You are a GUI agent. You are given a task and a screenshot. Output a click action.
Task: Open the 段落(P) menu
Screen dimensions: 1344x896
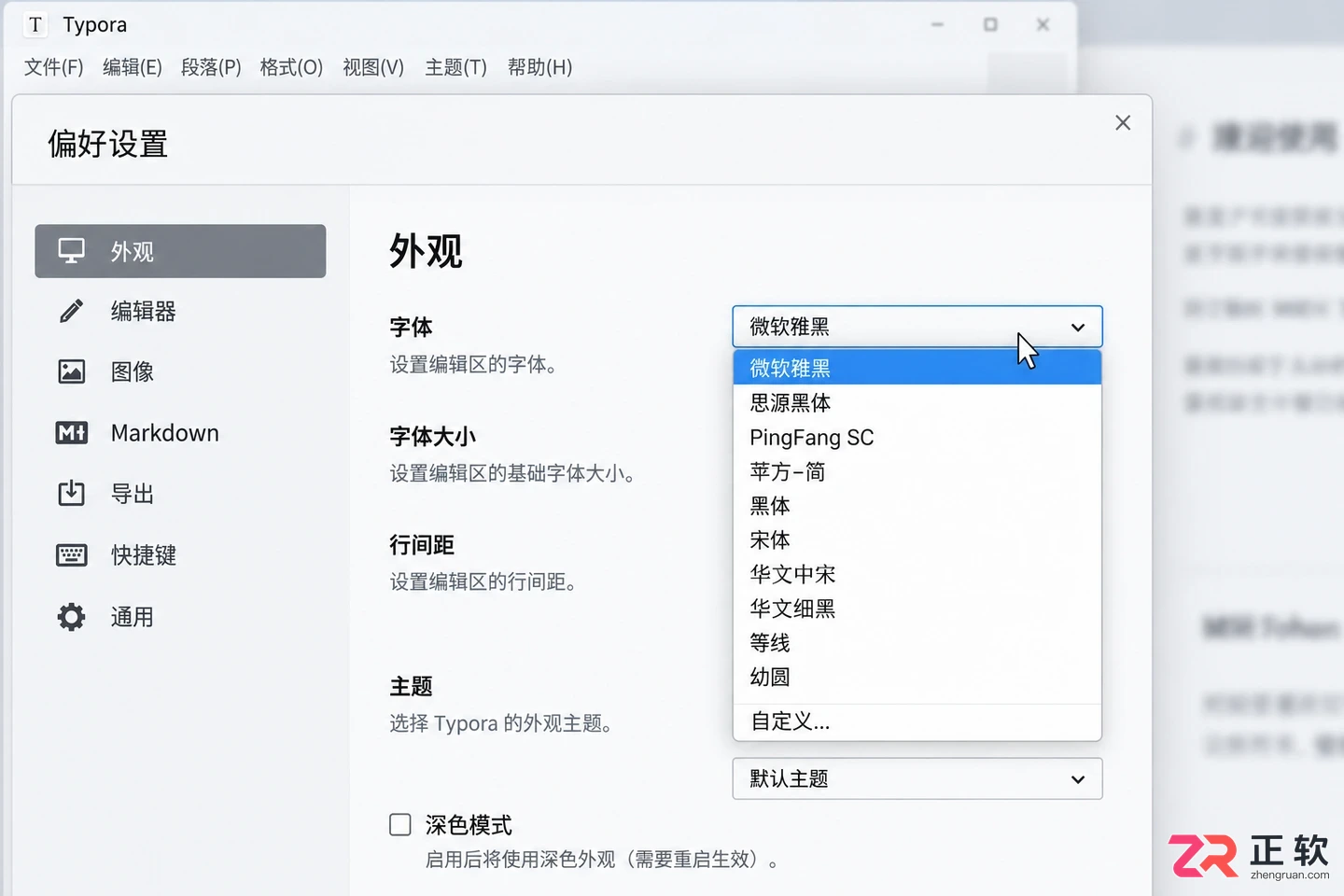(x=211, y=67)
